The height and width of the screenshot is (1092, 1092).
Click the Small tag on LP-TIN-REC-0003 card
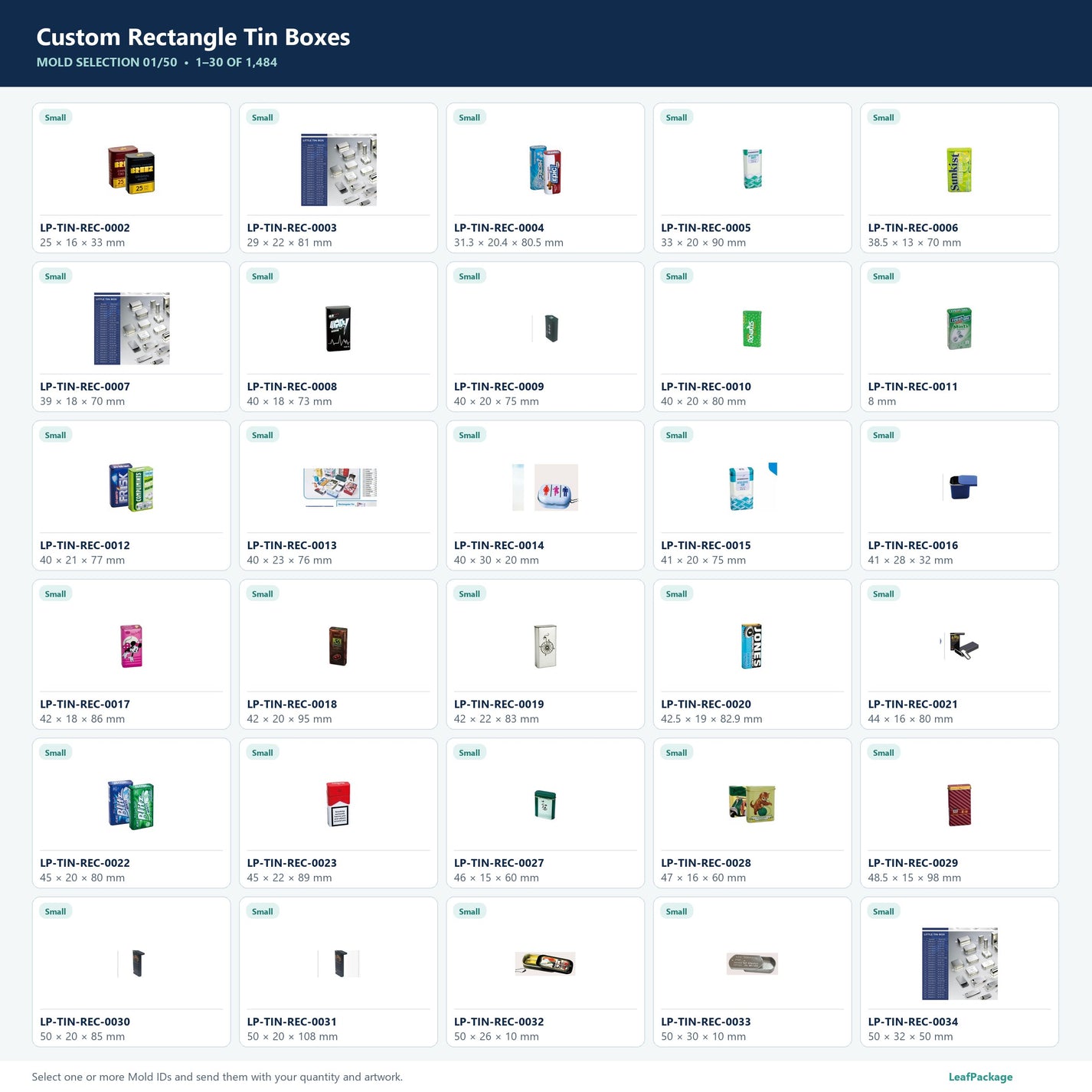coord(263,117)
